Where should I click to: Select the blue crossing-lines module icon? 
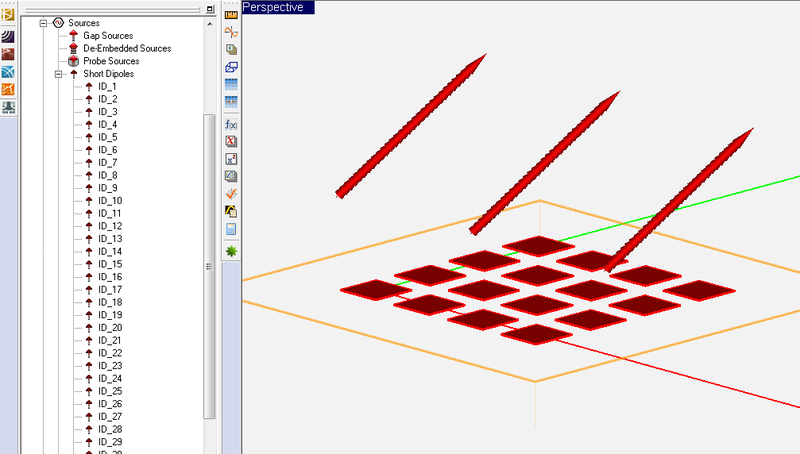[8, 72]
